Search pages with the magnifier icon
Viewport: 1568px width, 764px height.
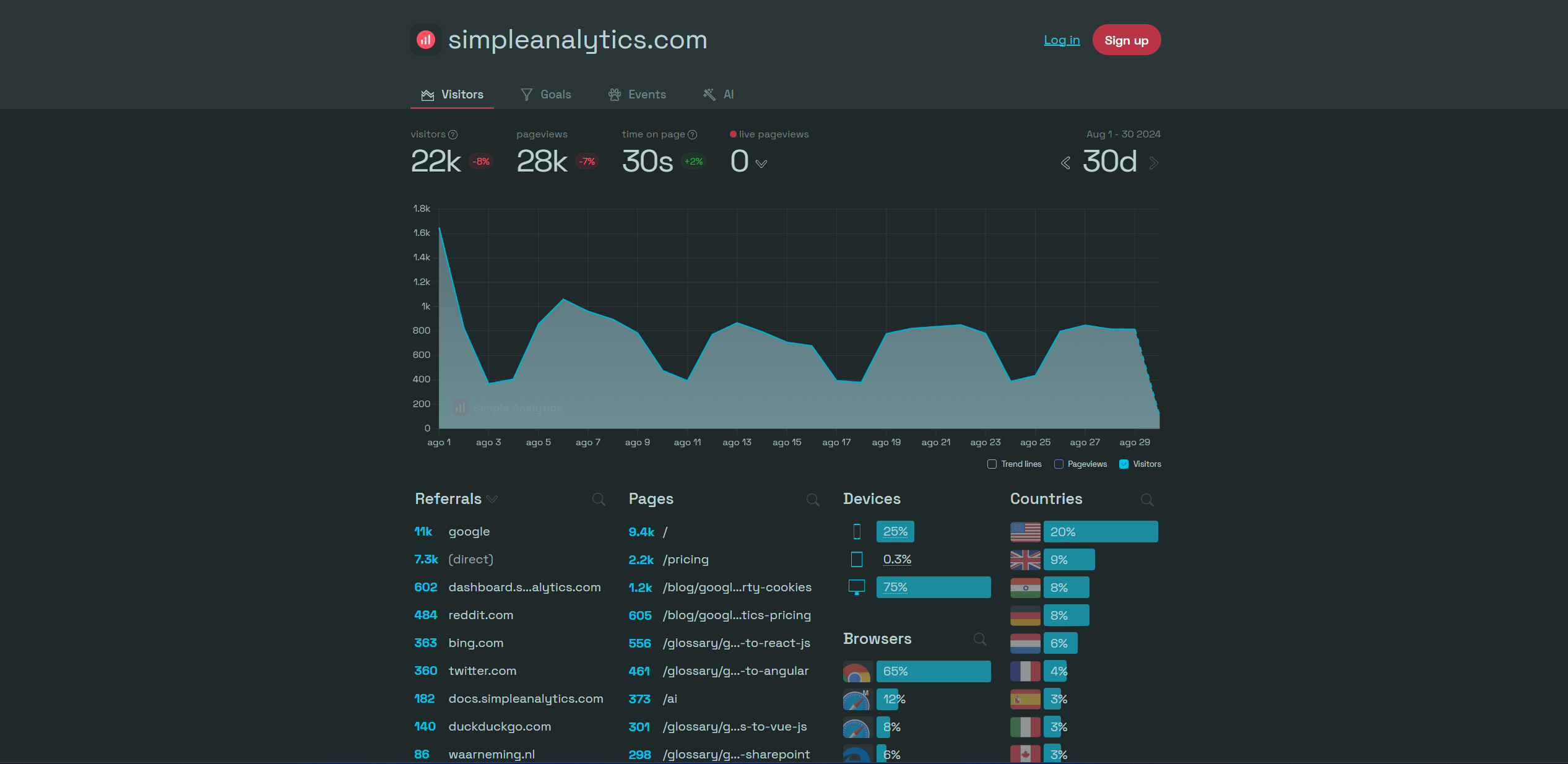(813, 500)
